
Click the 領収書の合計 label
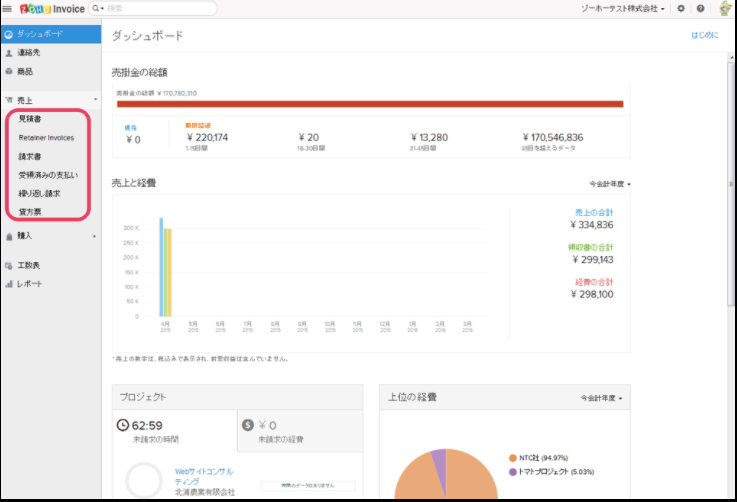(x=590, y=247)
